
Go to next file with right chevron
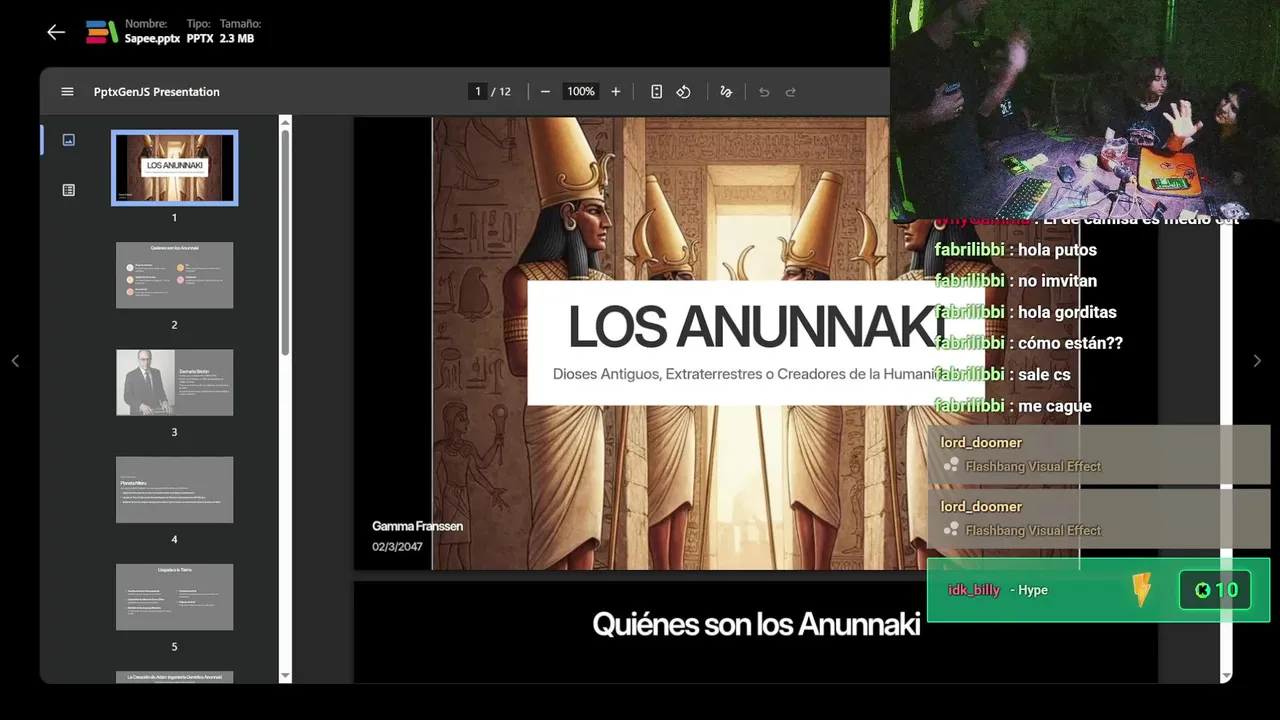[x=1257, y=361]
